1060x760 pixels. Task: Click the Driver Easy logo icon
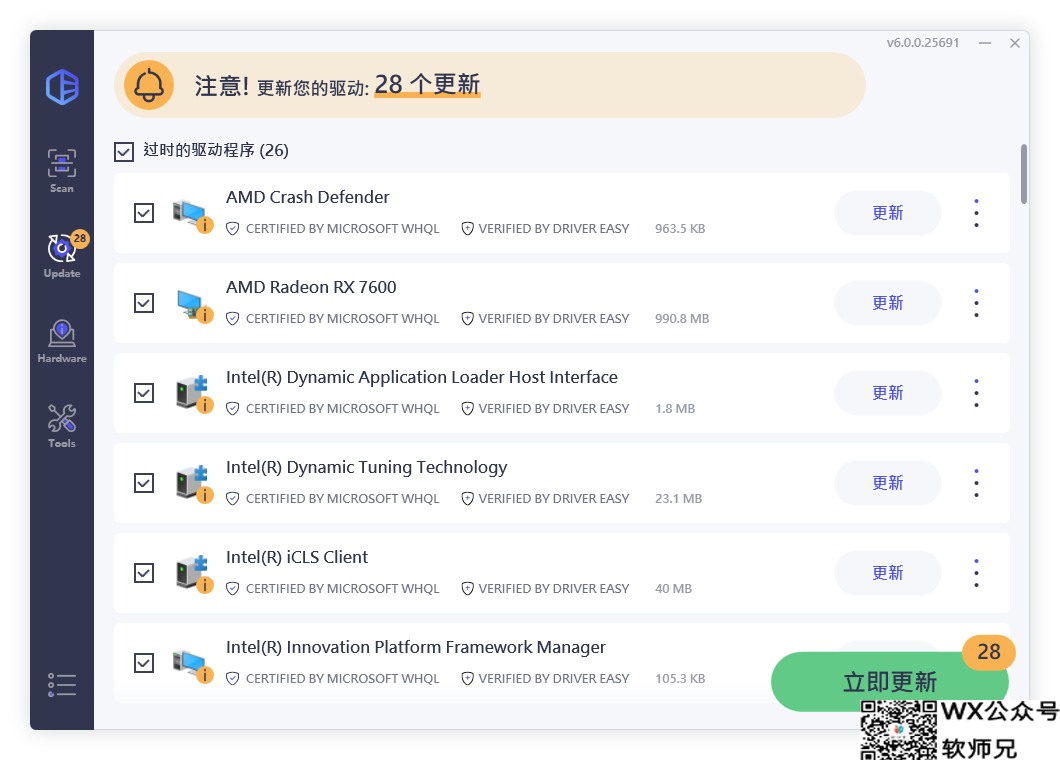coord(61,87)
